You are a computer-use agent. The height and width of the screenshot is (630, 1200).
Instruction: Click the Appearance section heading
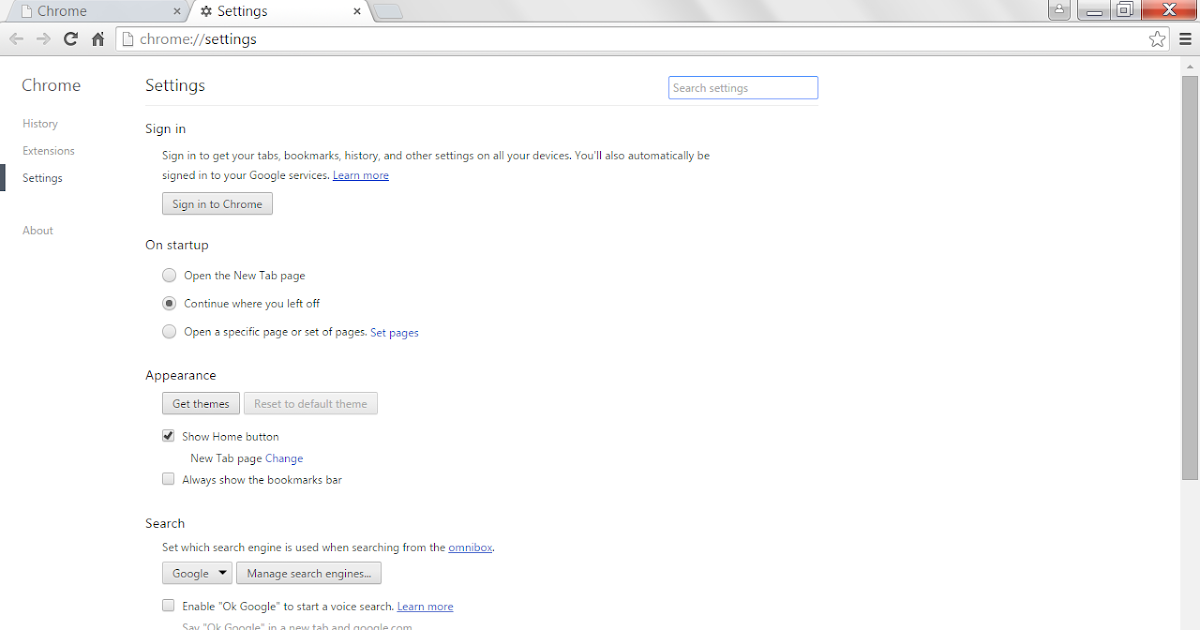(x=181, y=375)
